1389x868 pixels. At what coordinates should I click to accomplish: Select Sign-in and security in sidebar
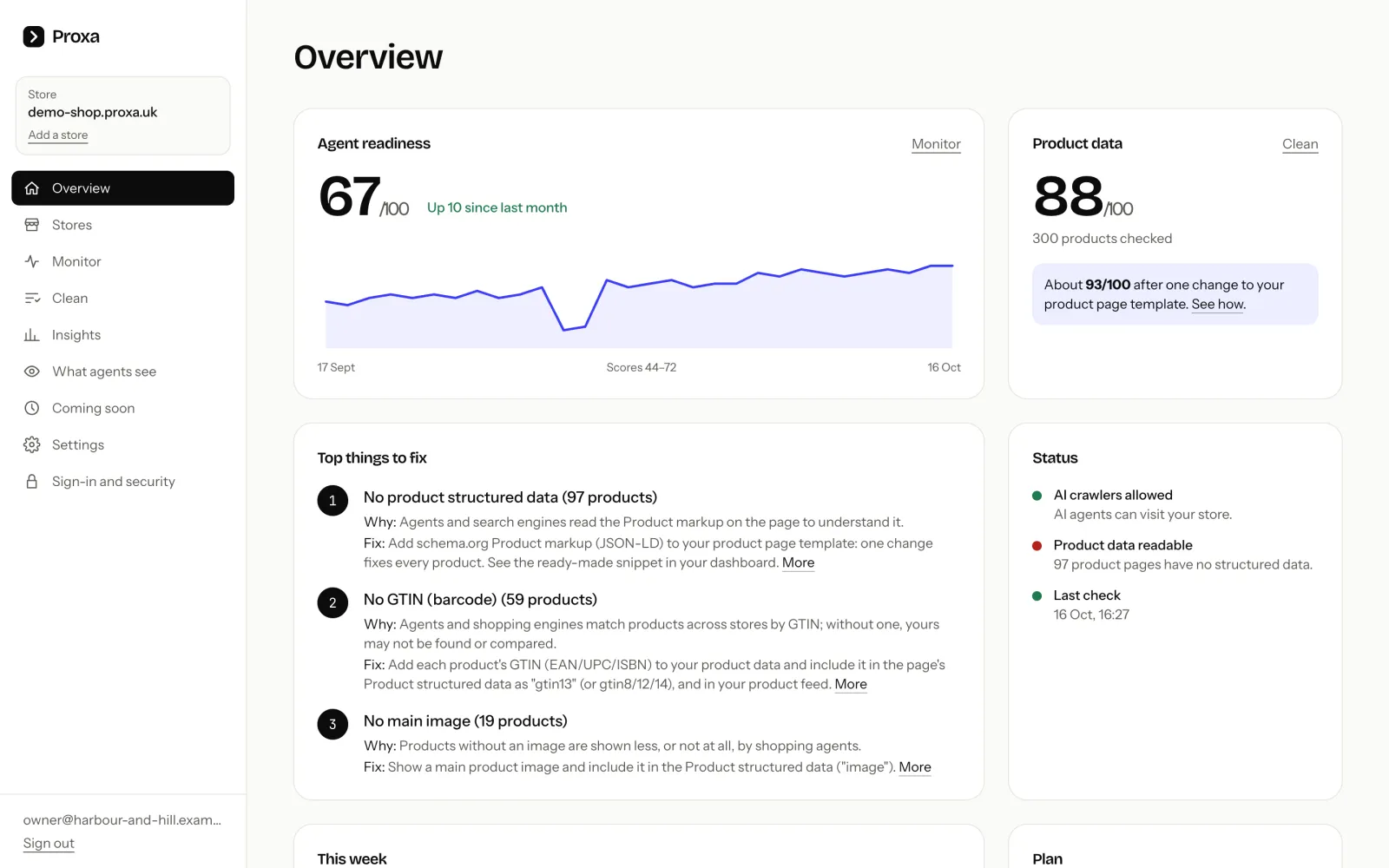[x=122, y=482]
